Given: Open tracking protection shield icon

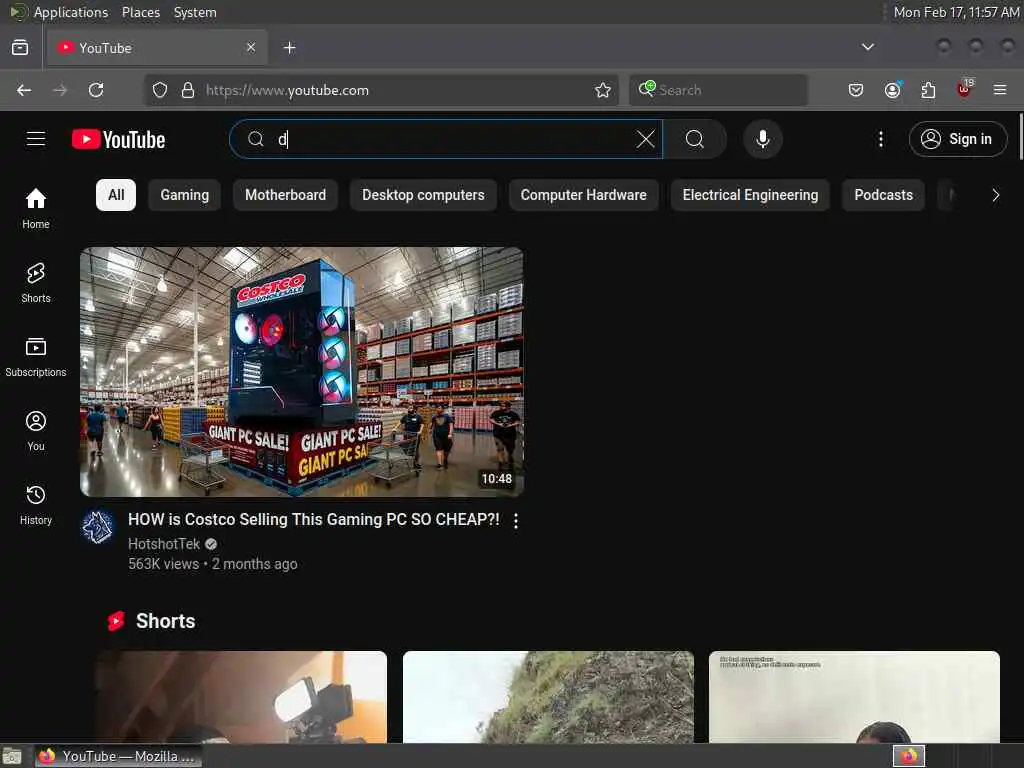Looking at the screenshot, I should pyautogui.click(x=160, y=90).
